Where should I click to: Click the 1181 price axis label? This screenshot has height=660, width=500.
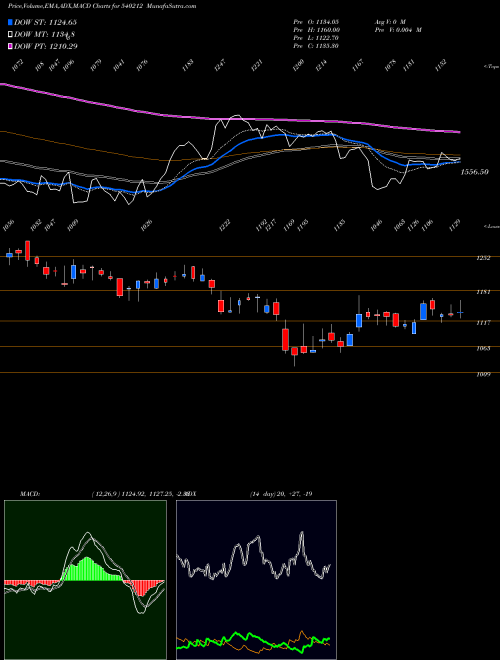pyautogui.click(x=483, y=292)
